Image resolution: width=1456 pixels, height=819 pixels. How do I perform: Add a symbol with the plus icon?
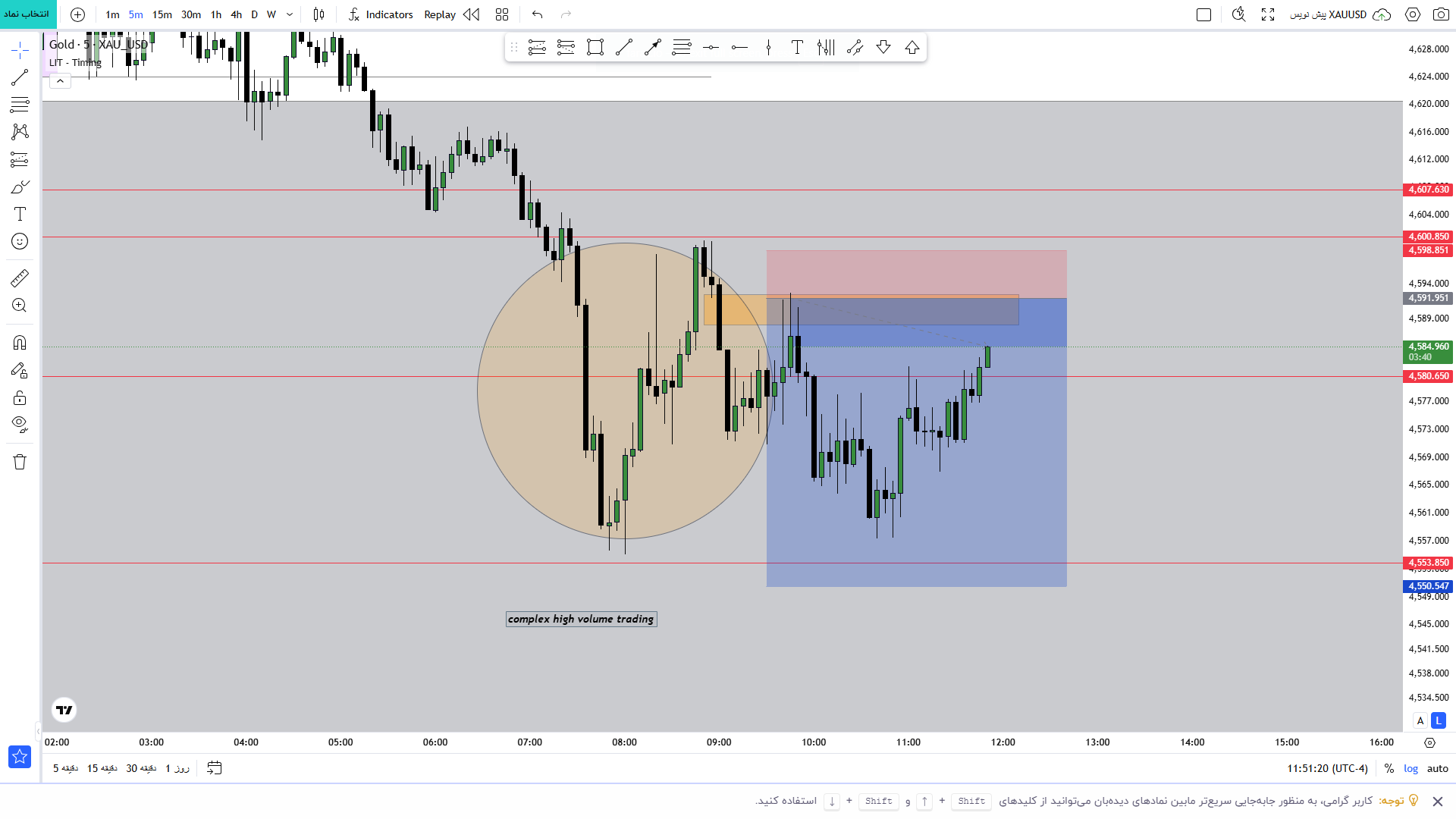pyautogui.click(x=77, y=14)
